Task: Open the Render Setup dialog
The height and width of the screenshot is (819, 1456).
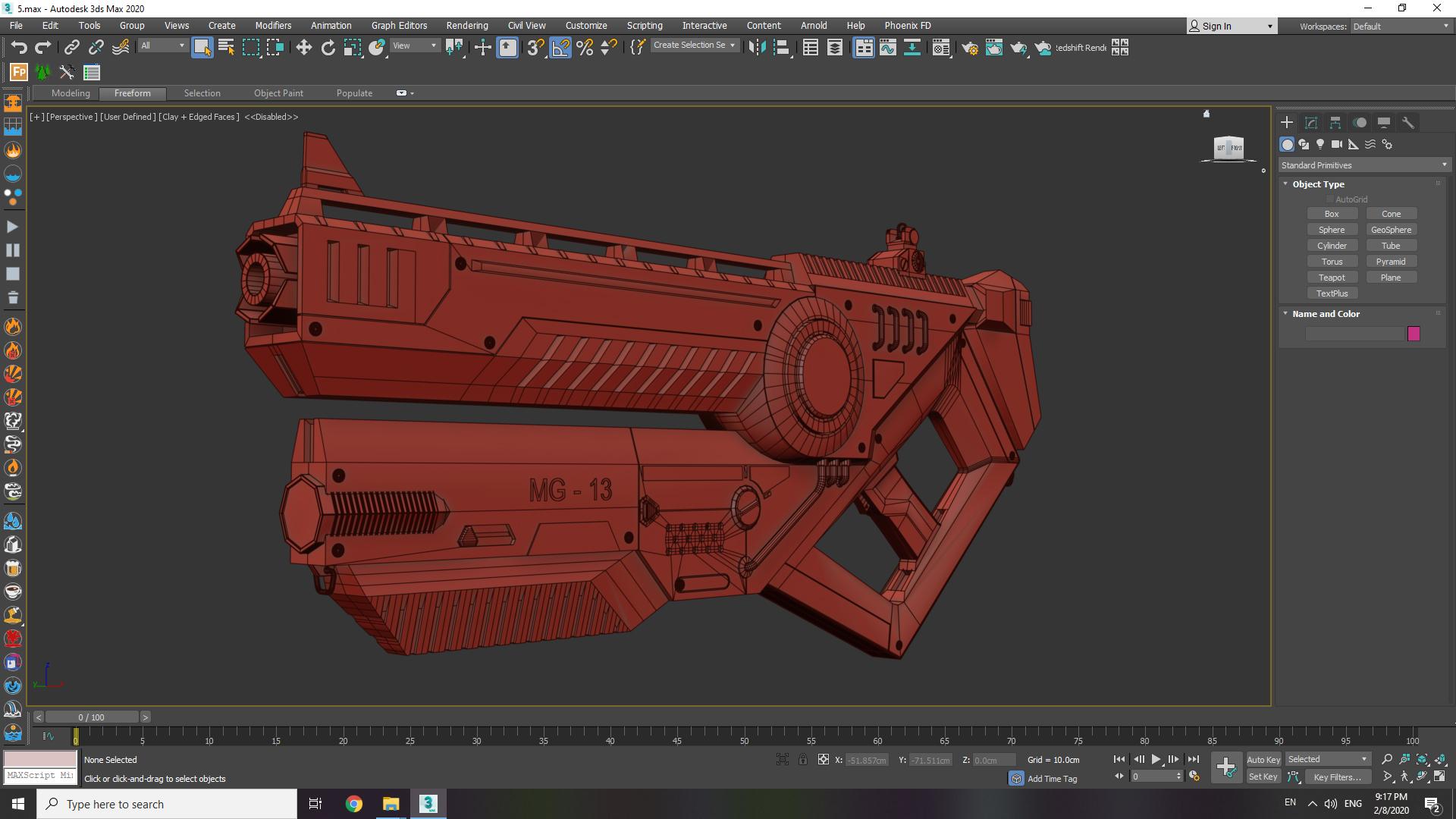Action: pos(970,47)
